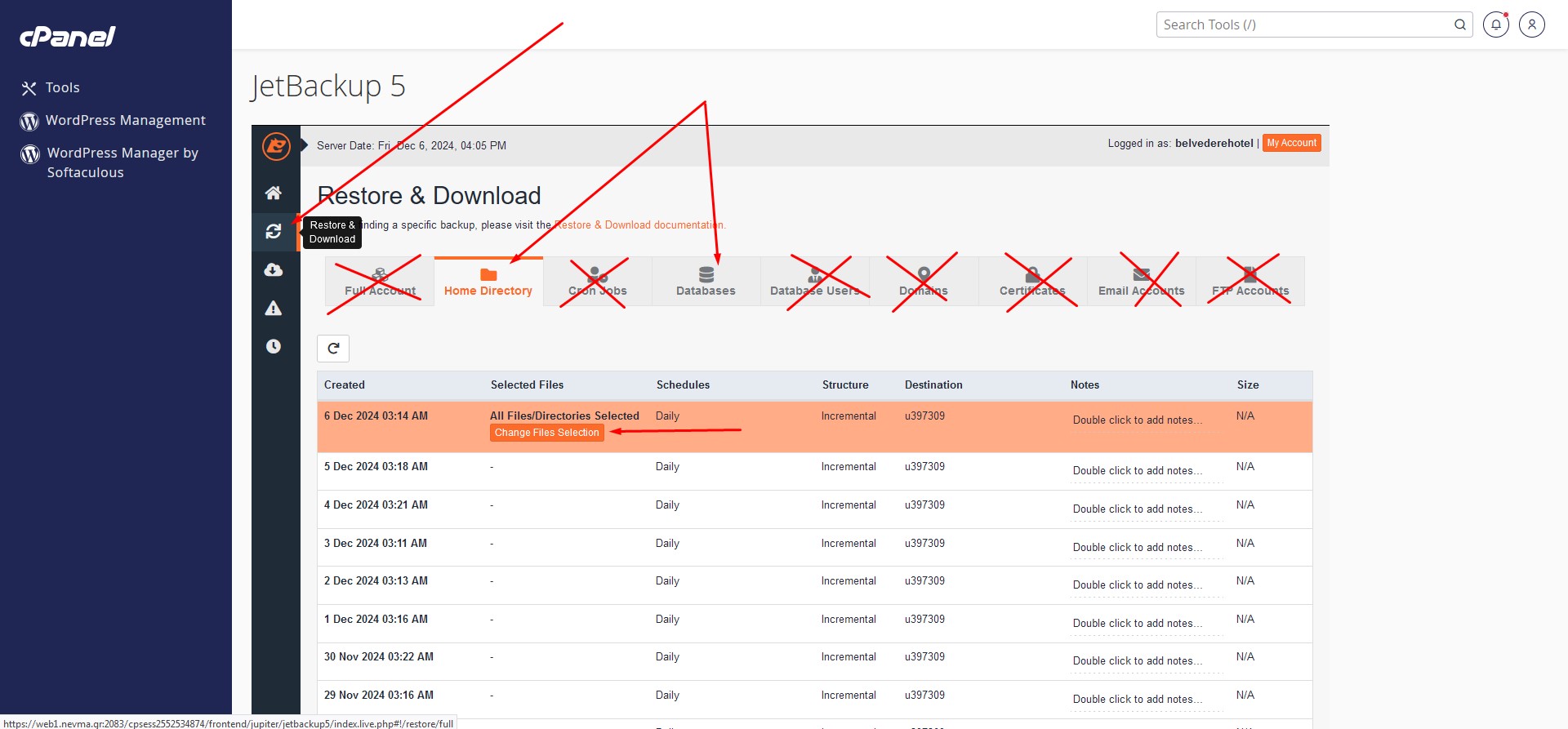Screen dimensions: 1568x729
Task: Click the Change Files Selection button
Action: (x=546, y=433)
